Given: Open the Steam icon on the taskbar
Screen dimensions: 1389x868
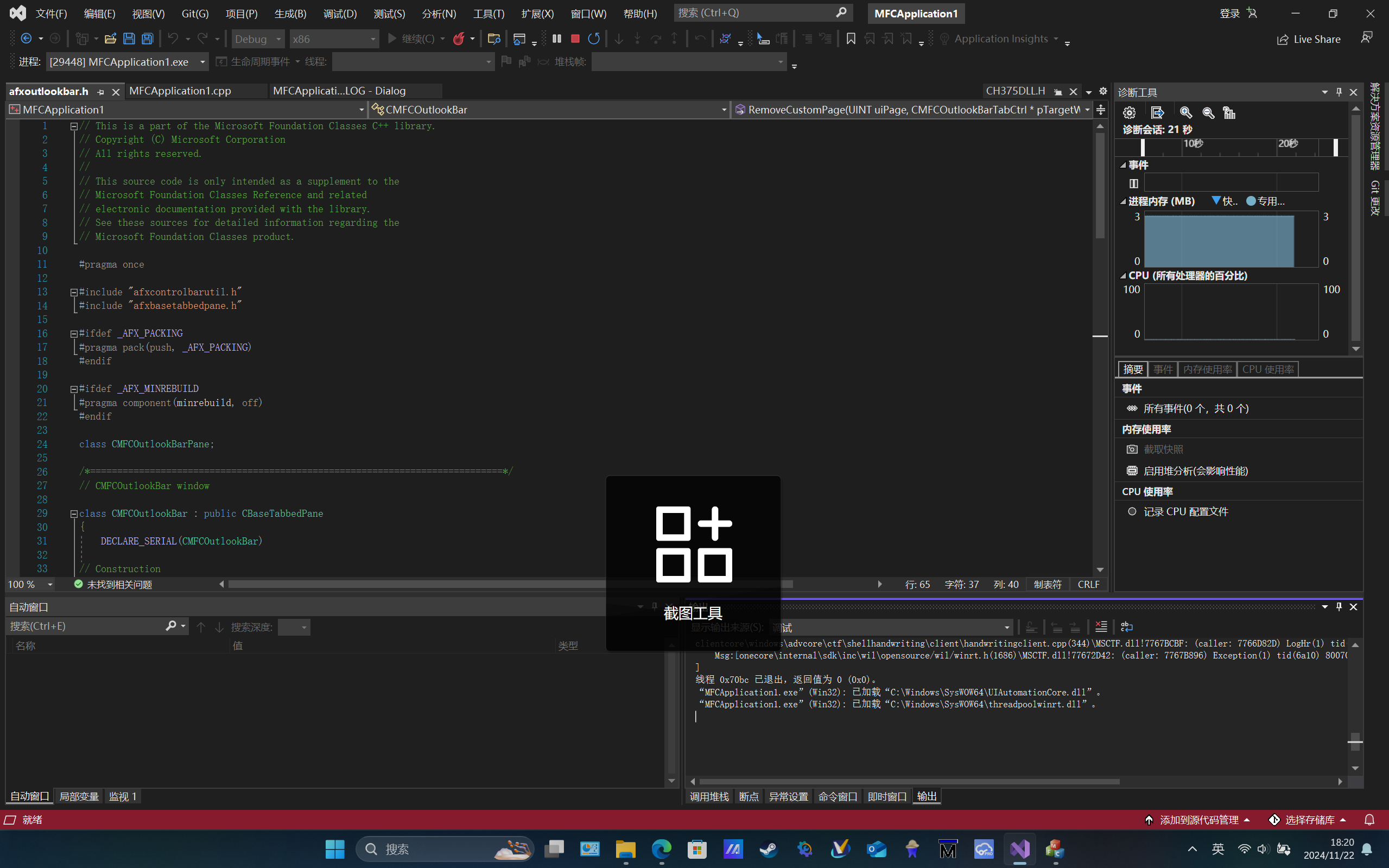Looking at the screenshot, I should click(769, 849).
